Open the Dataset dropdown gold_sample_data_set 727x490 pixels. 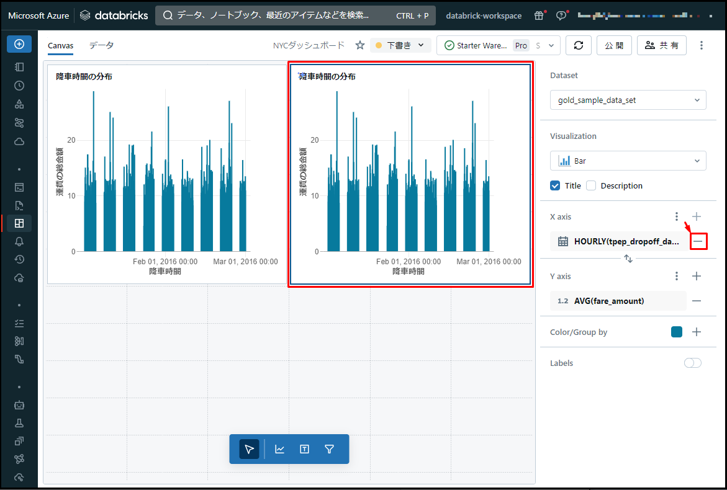tap(628, 100)
